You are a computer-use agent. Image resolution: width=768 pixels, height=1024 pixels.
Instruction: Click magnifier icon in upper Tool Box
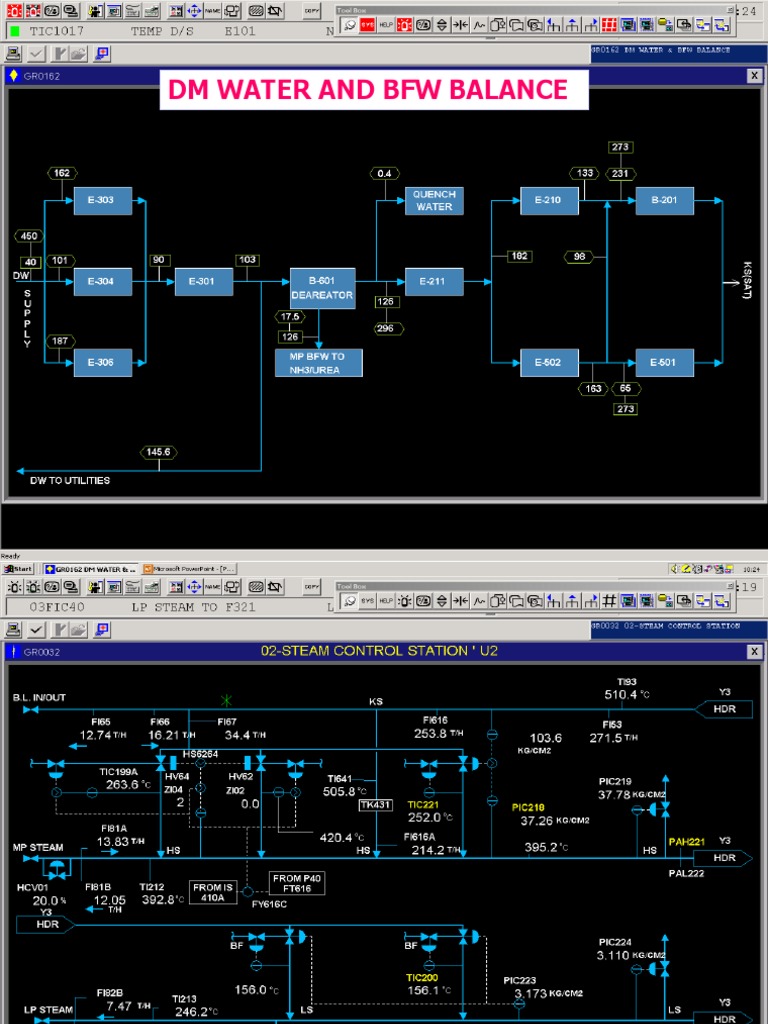[349, 25]
